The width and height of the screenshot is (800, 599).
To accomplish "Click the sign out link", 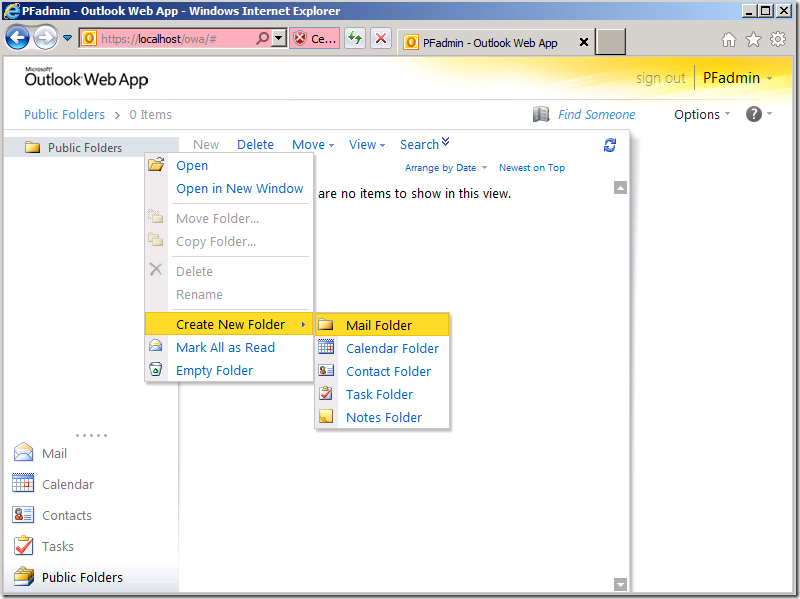I will (x=660, y=78).
